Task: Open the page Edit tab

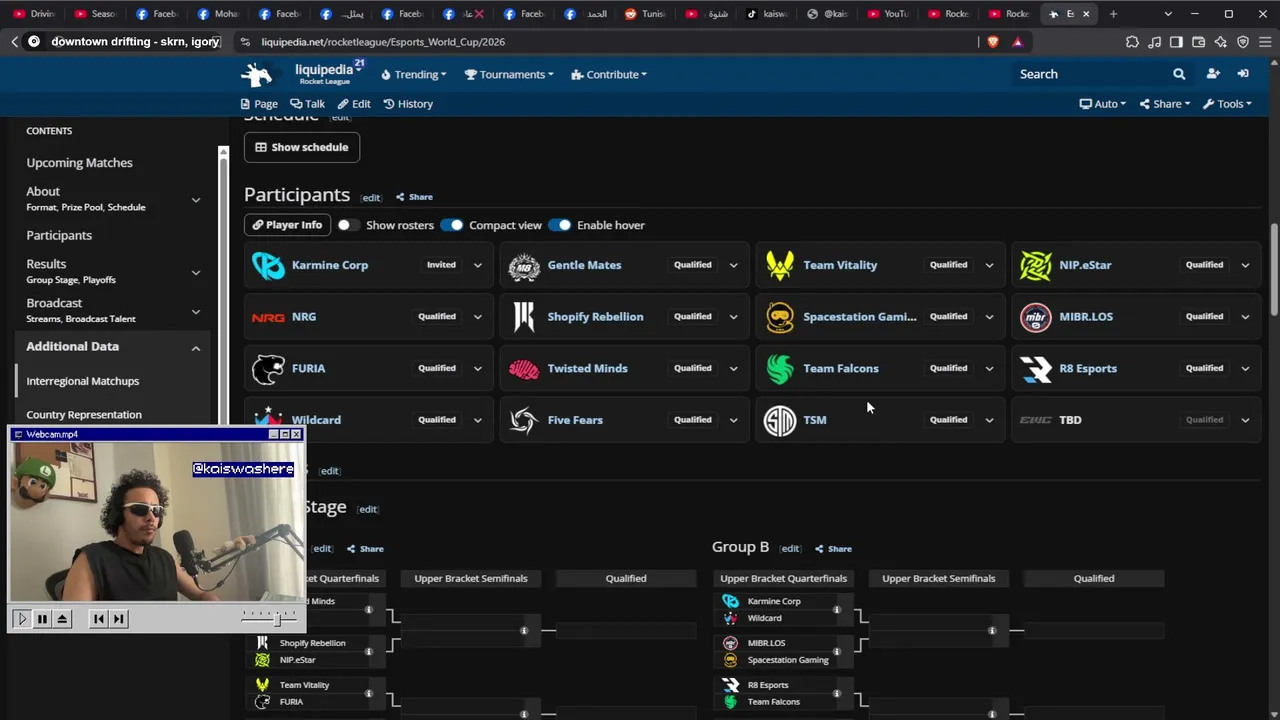Action: (x=354, y=104)
